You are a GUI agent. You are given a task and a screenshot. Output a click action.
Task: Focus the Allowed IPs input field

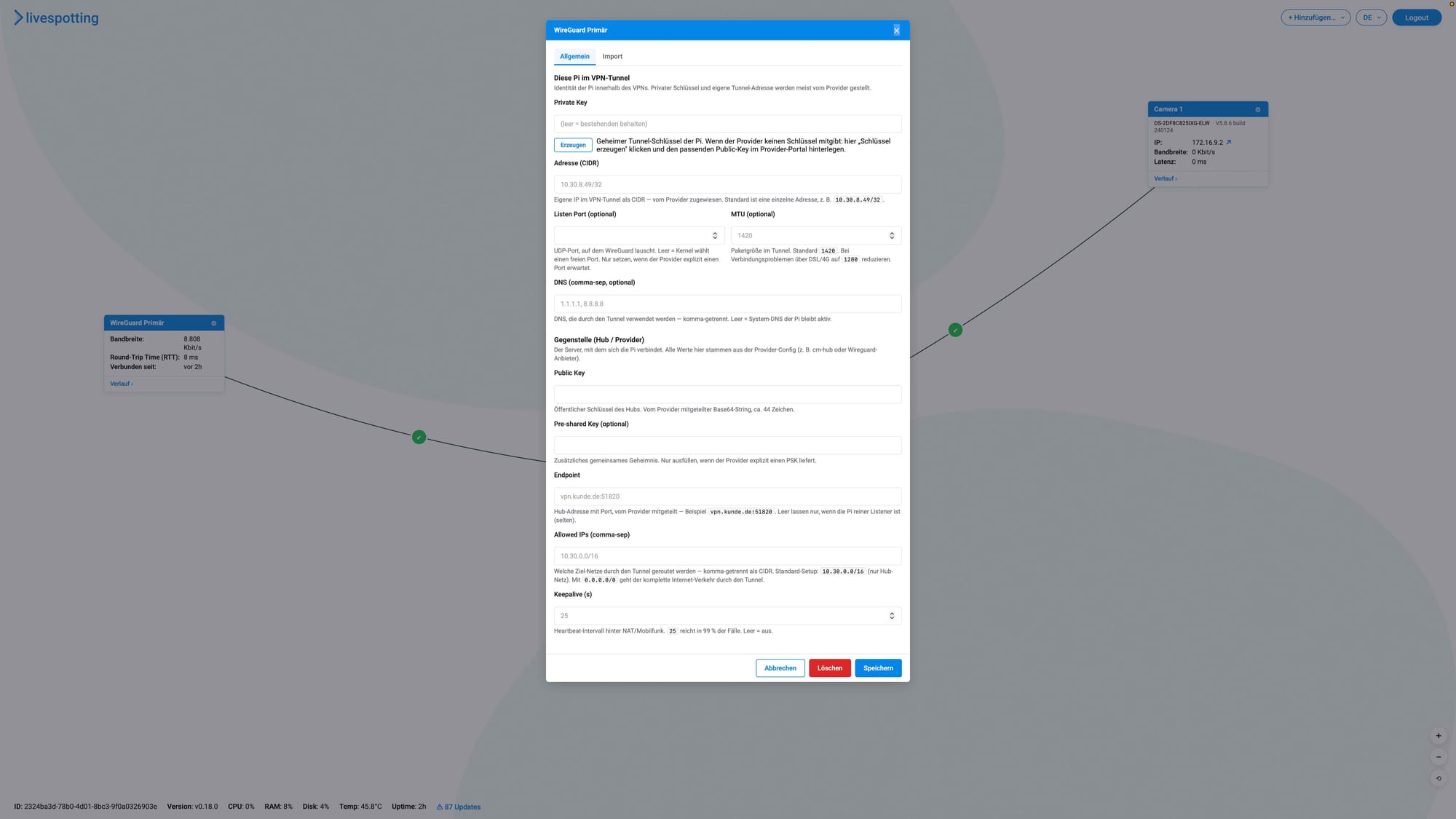(x=727, y=556)
